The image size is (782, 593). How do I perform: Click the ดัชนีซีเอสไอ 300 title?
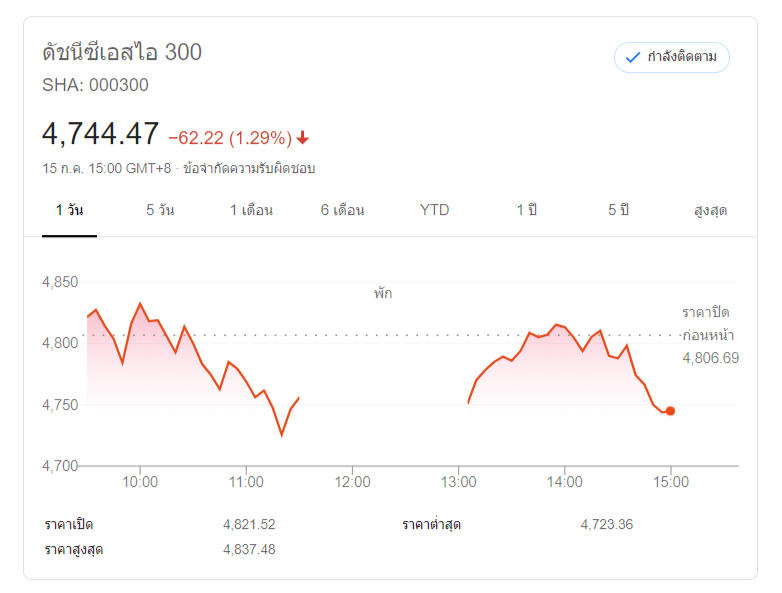point(122,52)
